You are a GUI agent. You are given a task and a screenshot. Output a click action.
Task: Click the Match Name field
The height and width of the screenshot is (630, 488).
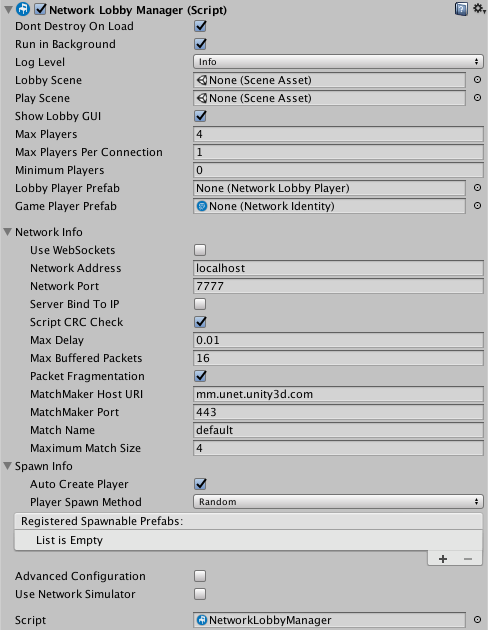[x=338, y=430]
